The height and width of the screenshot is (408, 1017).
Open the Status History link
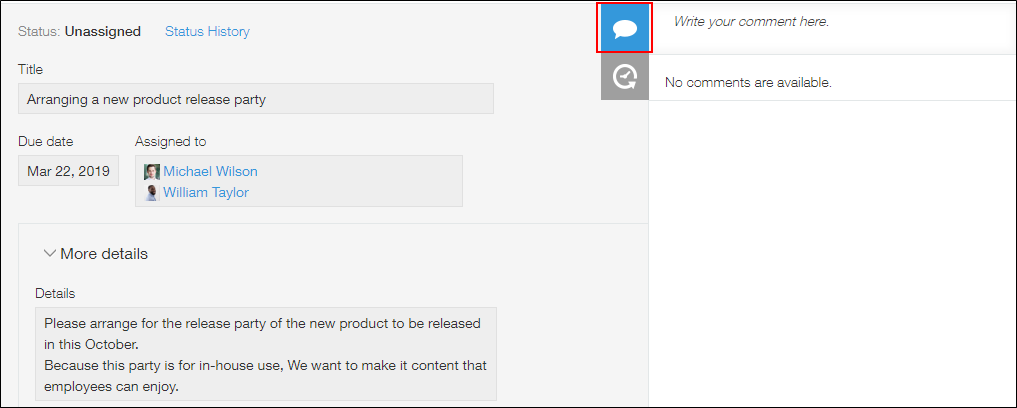tap(207, 31)
